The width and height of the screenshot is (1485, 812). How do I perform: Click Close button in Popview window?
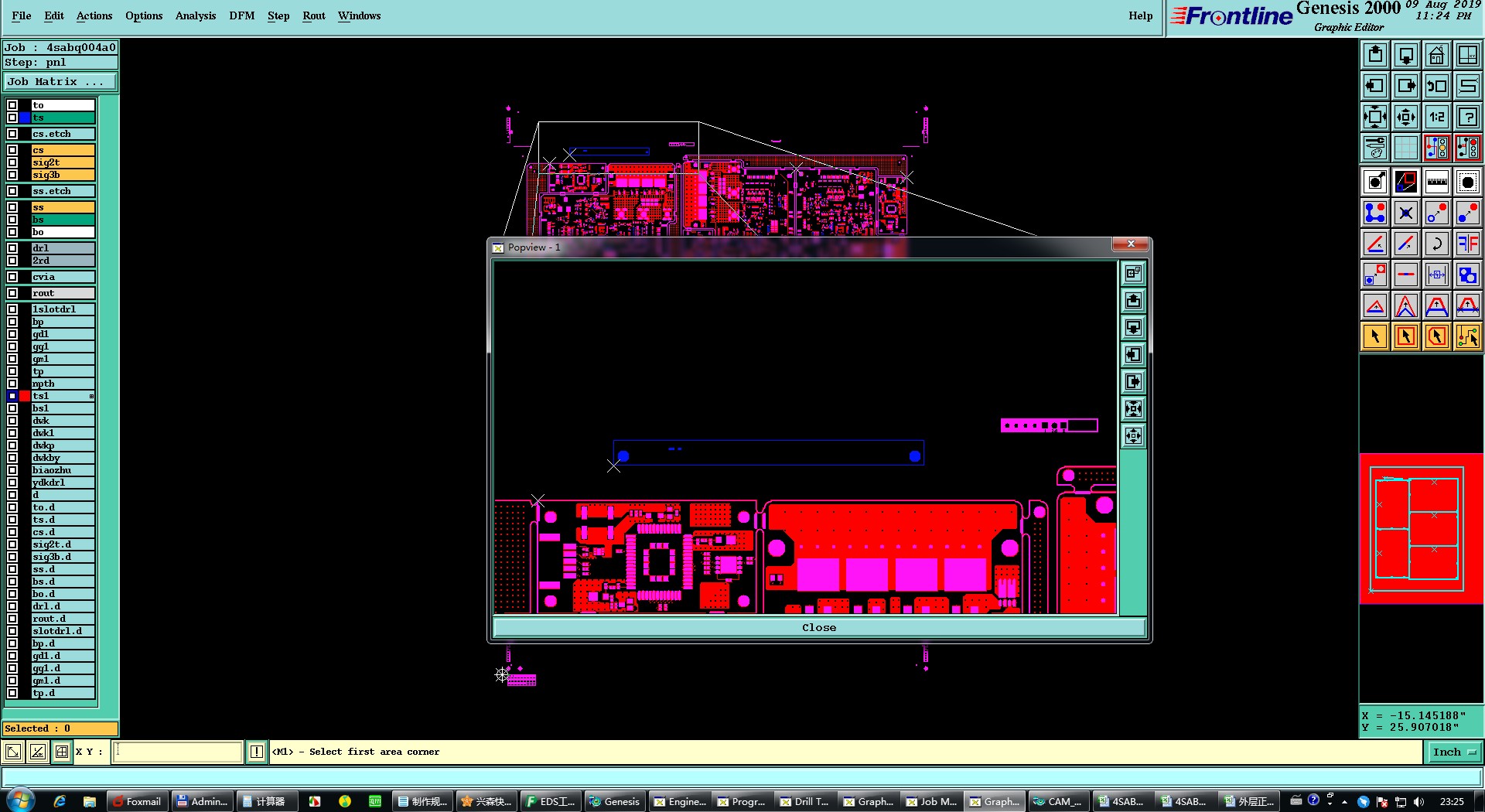click(819, 627)
